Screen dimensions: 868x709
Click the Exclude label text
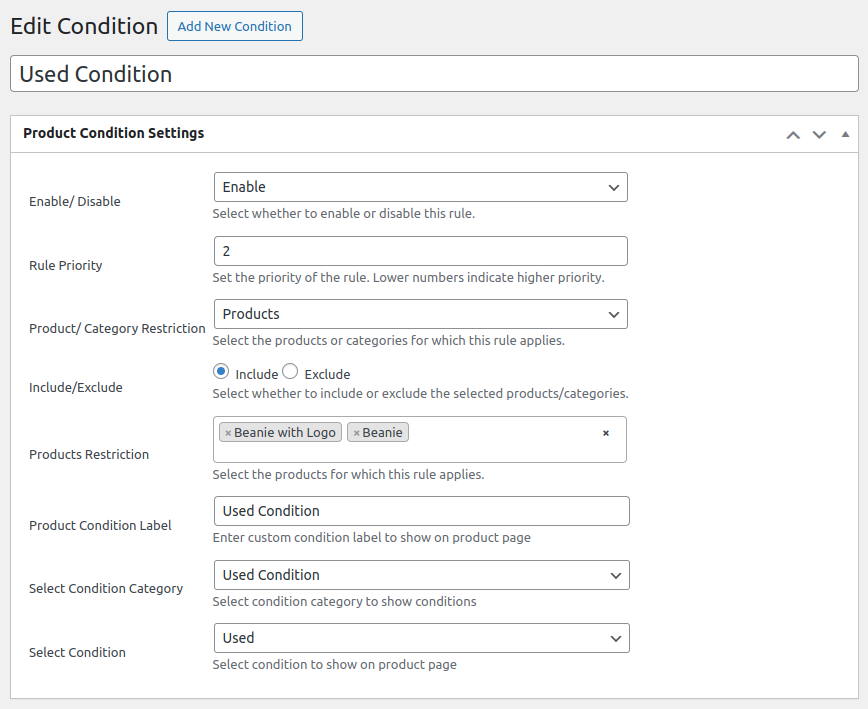pos(327,374)
